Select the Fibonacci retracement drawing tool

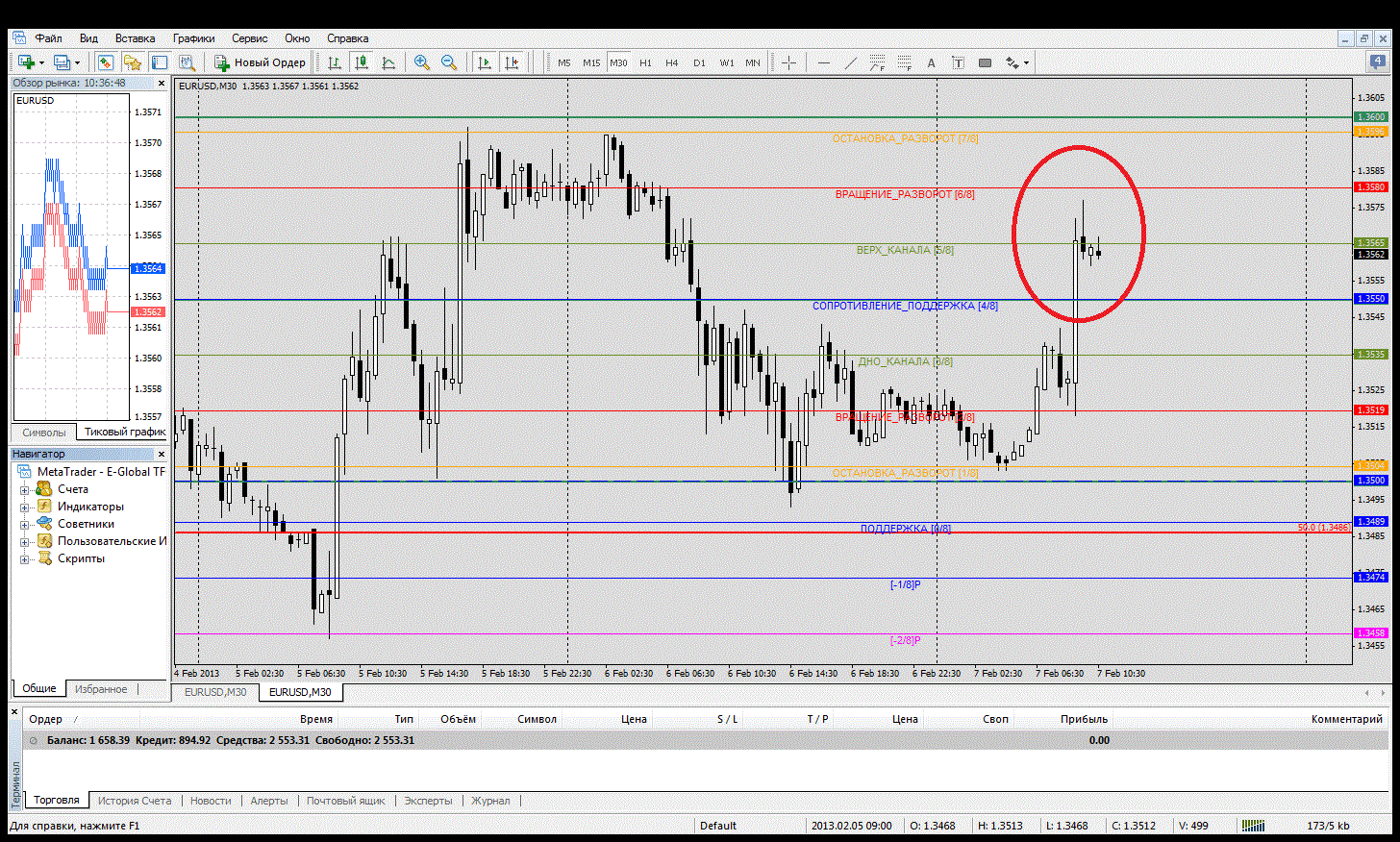[904, 62]
